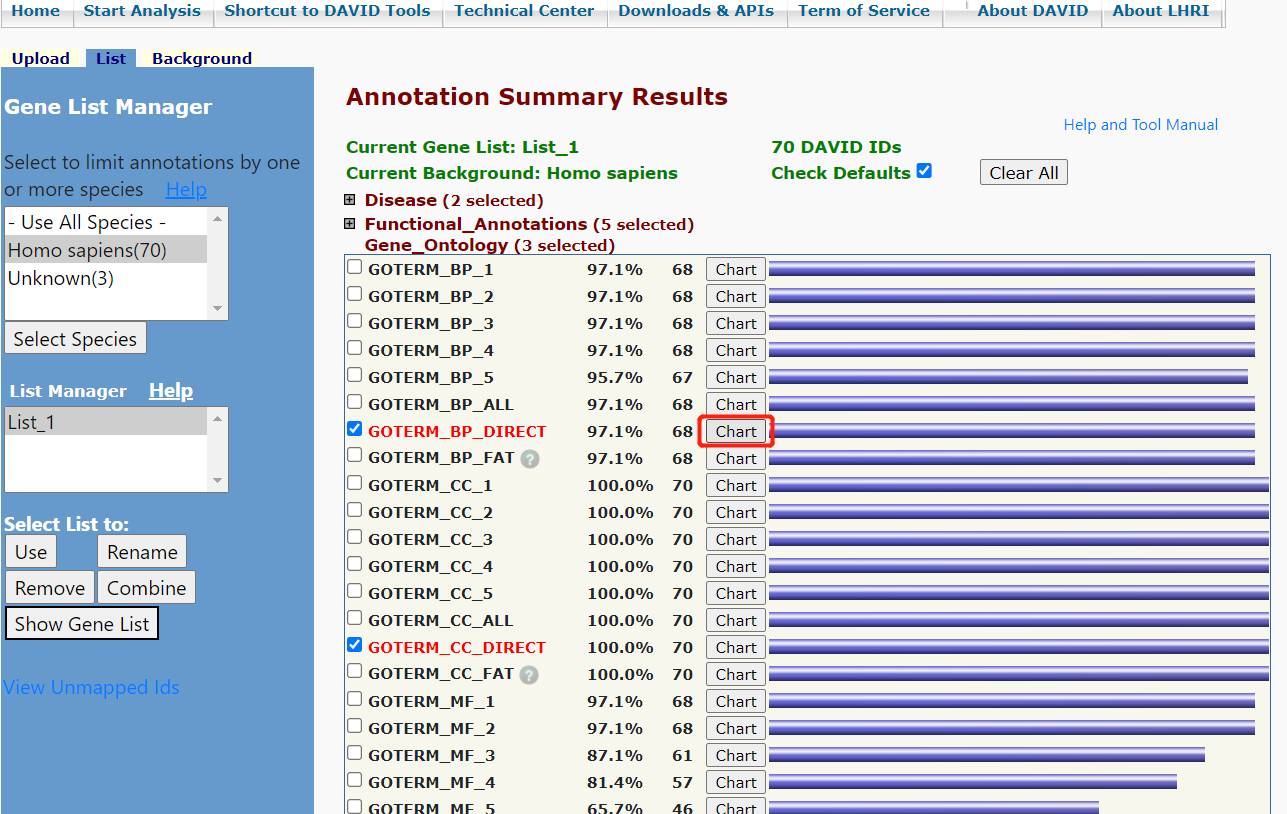
Task: Open help icon beside GOTERM_BP_FAT
Action: 530,459
